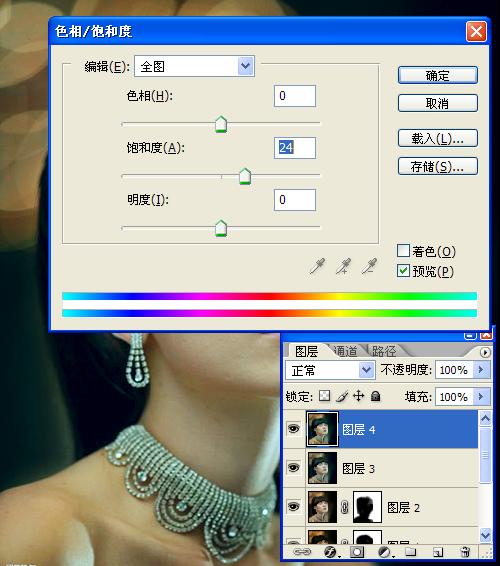Open the 不透明度 opacity slider arrow
This screenshot has width=500, height=566.
tap(481, 370)
